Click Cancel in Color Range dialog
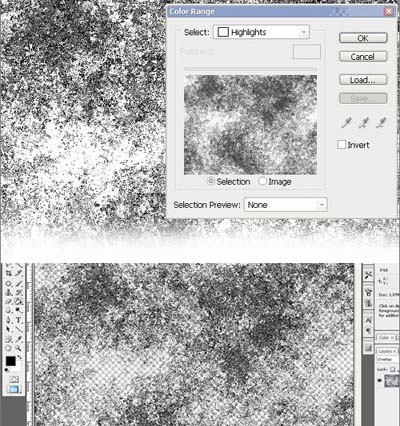Screen dimensions: 400x426 click(363, 57)
